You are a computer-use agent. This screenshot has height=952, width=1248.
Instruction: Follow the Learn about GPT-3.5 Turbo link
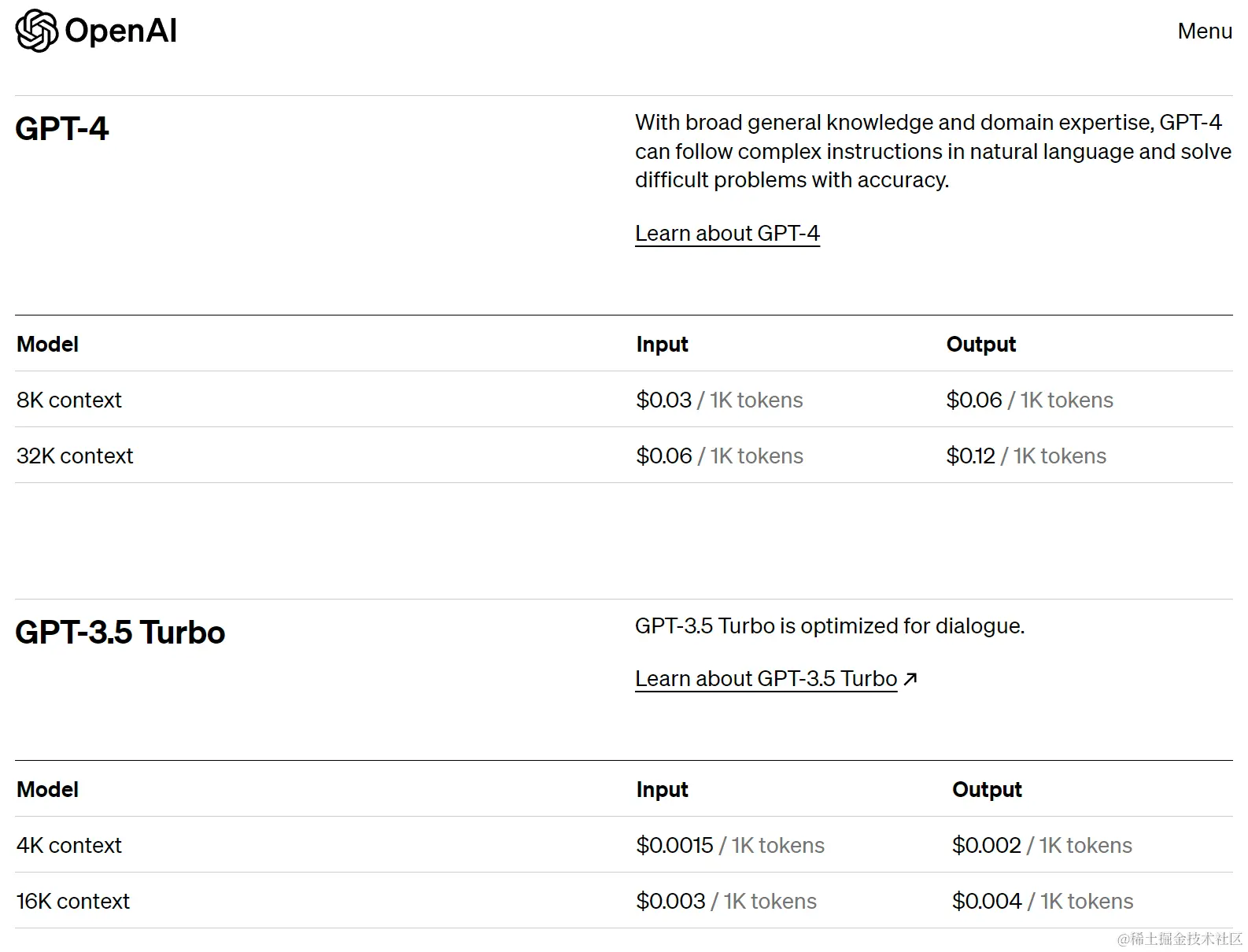766,679
